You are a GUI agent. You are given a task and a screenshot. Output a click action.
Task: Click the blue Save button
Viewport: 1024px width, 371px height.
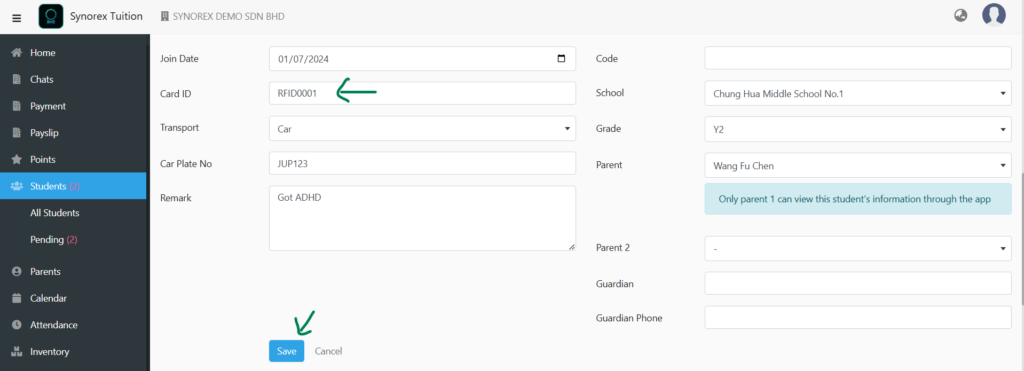(x=287, y=351)
